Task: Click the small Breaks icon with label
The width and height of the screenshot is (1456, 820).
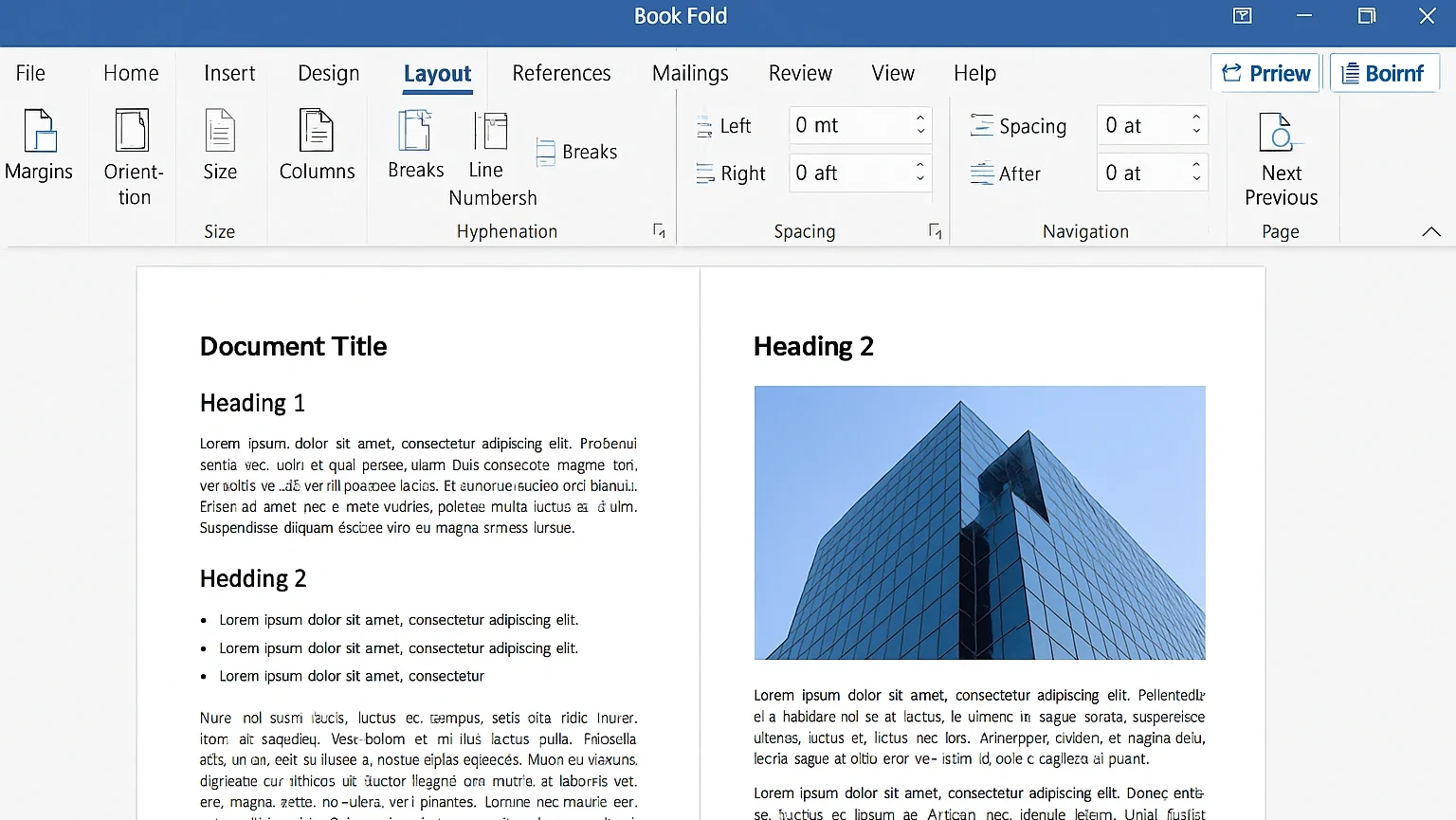Action: 577,152
